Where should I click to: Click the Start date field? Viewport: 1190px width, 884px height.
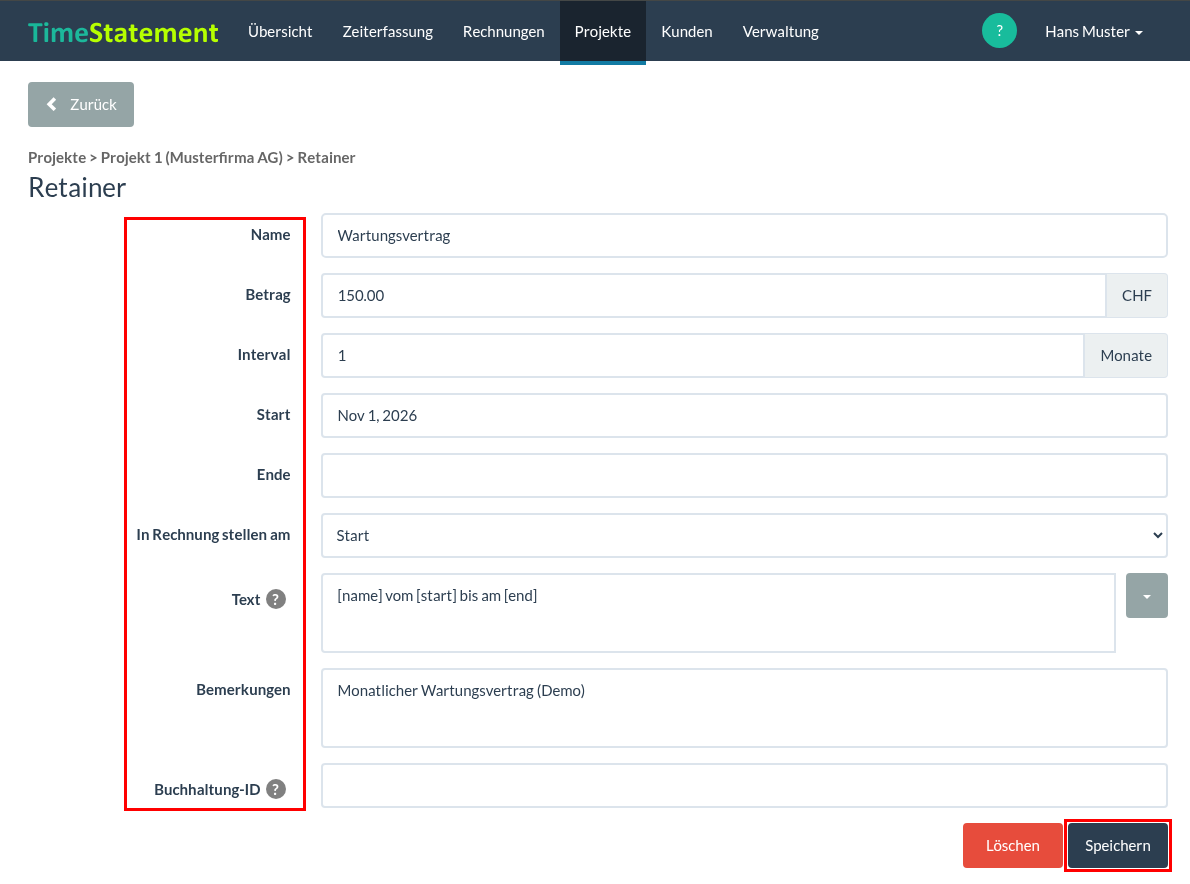click(x=744, y=416)
